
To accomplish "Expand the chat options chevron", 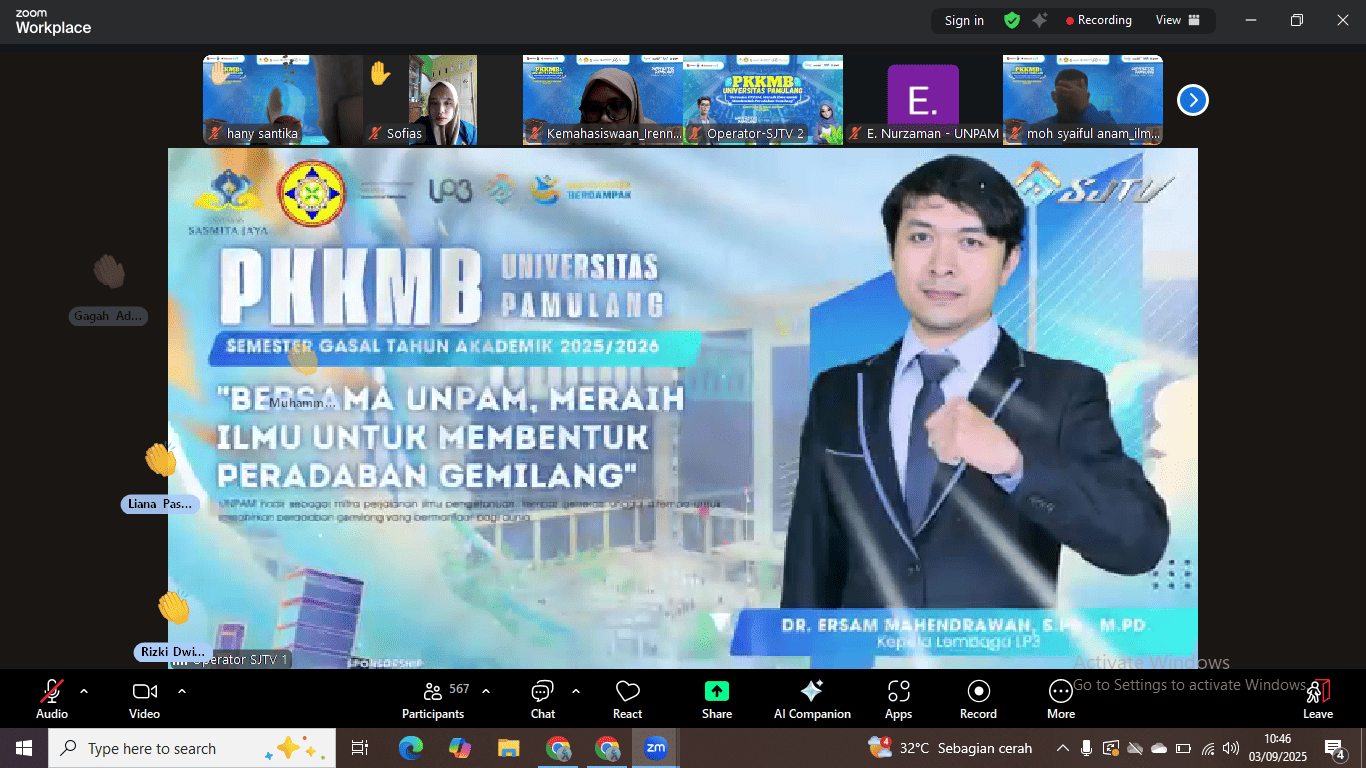I will 575,691.
